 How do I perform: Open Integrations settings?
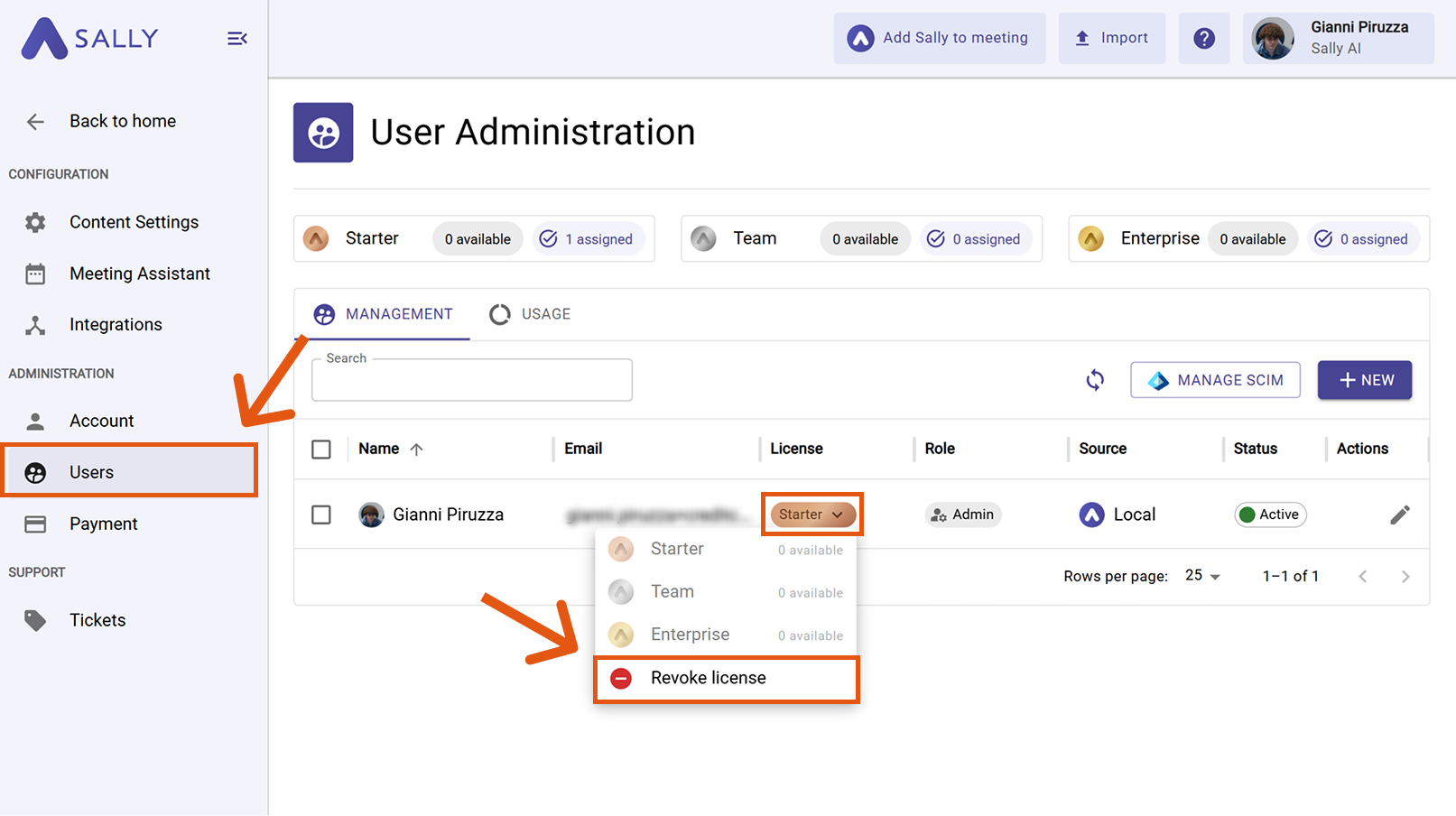click(x=116, y=324)
